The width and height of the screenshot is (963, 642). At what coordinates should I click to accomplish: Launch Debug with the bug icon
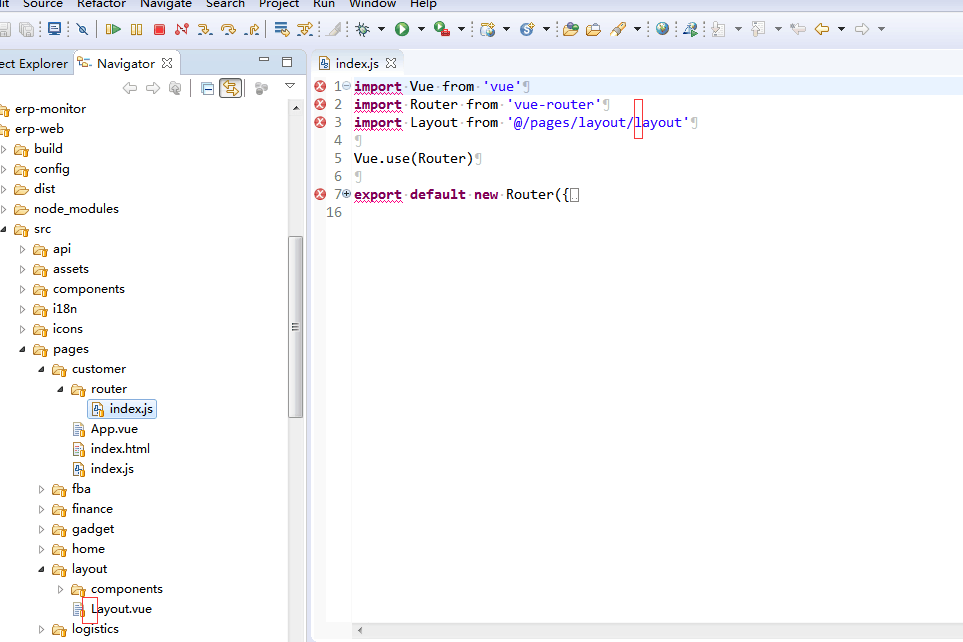pos(363,29)
